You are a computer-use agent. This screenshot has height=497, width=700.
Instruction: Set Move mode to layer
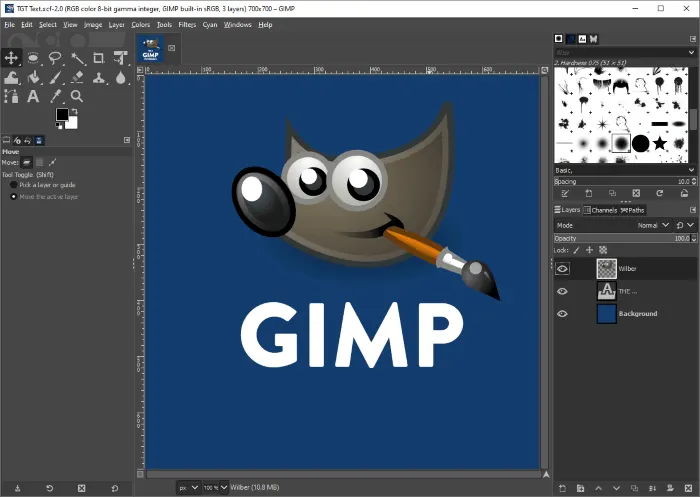(27, 162)
